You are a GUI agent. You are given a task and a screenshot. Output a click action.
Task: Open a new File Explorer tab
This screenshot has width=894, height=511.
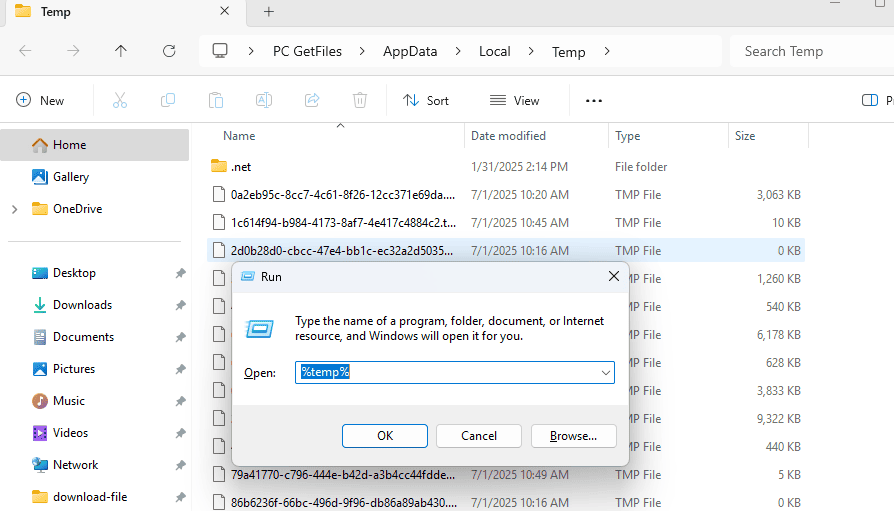[x=269, y=11]
